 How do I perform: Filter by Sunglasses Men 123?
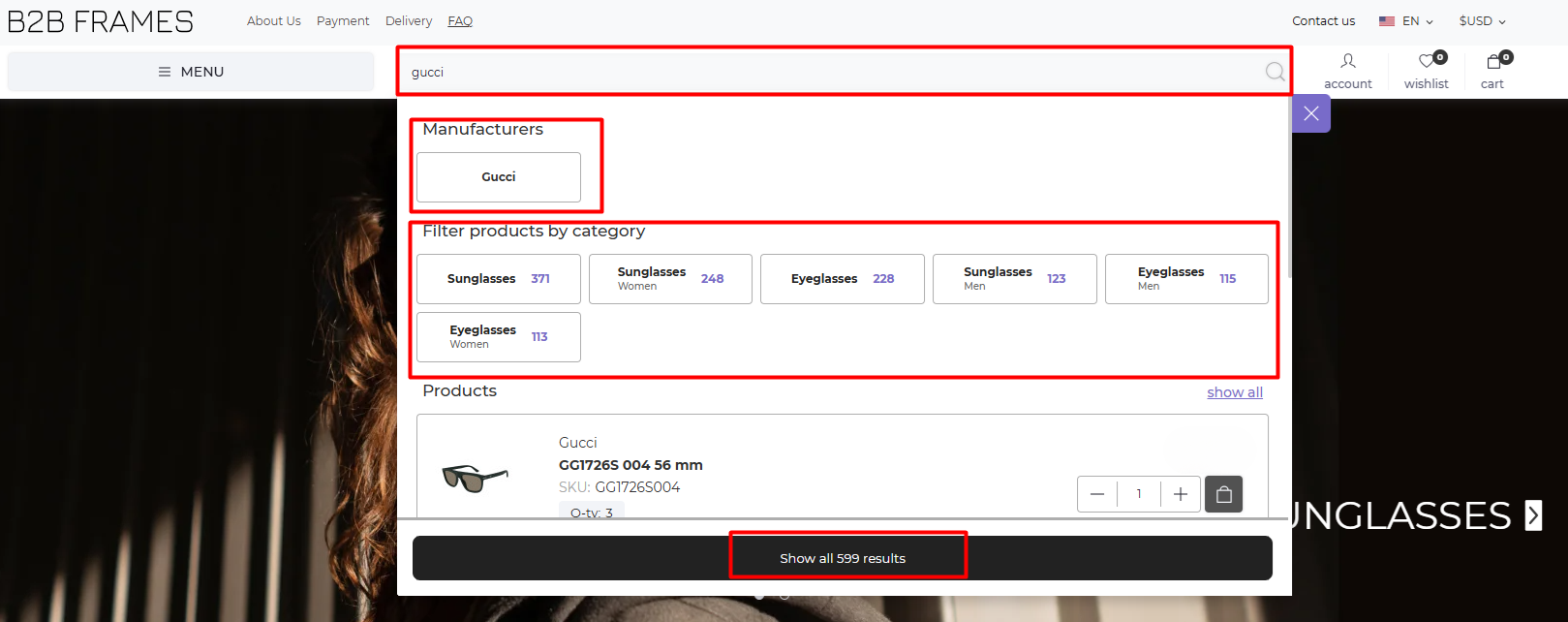coord(1015,279)
